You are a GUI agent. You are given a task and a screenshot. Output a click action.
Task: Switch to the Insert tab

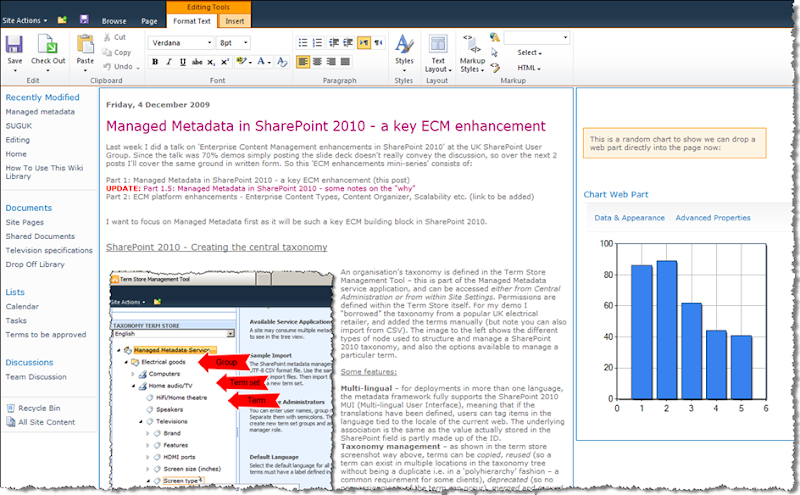click(235, 21)
